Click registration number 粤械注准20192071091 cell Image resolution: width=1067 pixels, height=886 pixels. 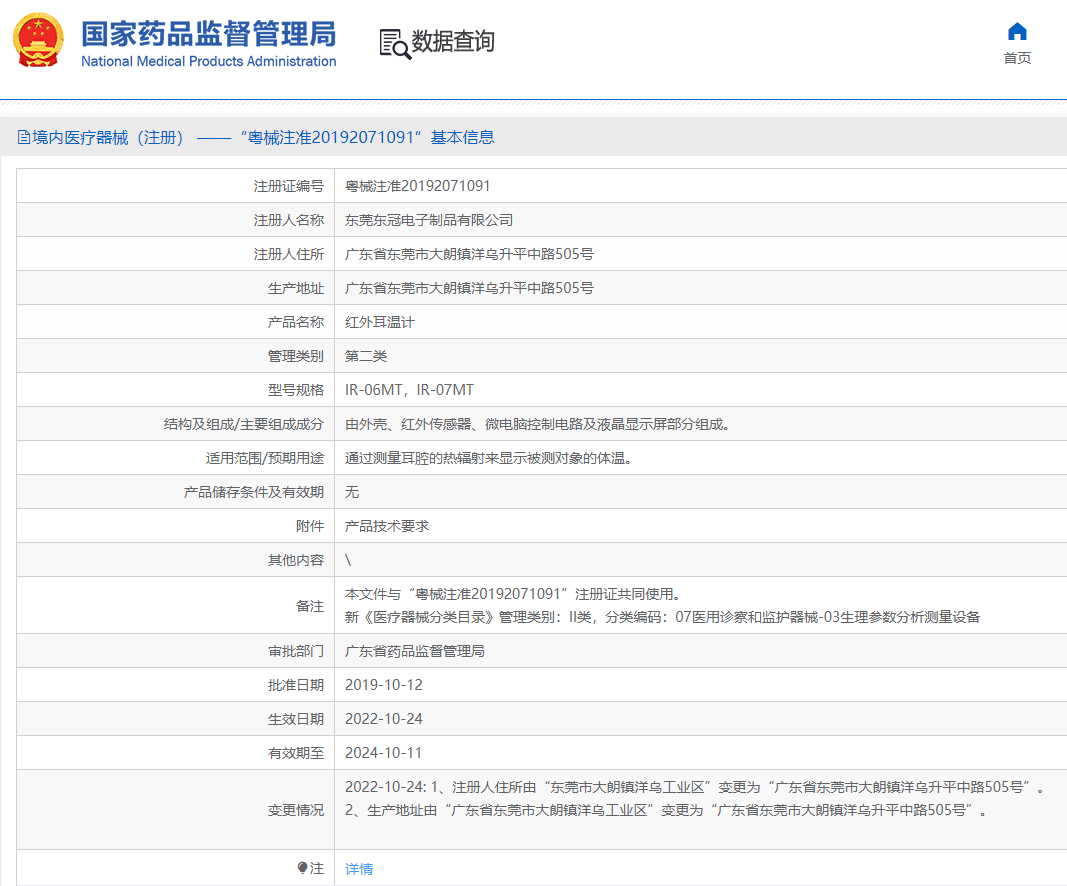(x=414, y=185)
